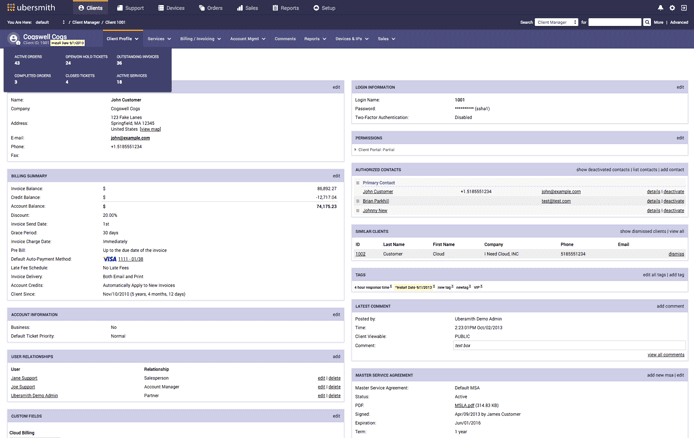694x438 pixels.
Task: Click the view map link
Action: (150, 129)
